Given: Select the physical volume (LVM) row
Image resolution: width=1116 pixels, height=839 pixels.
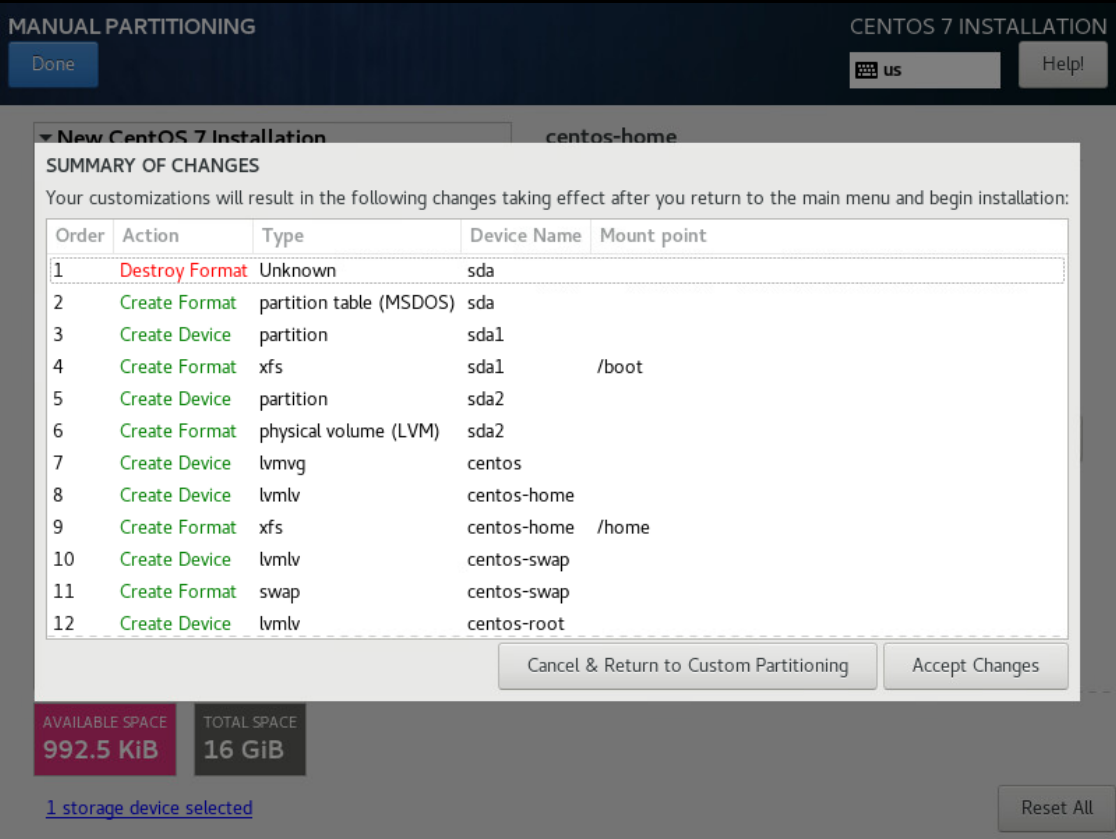Looking at the screenshot, I should point(557,431).
